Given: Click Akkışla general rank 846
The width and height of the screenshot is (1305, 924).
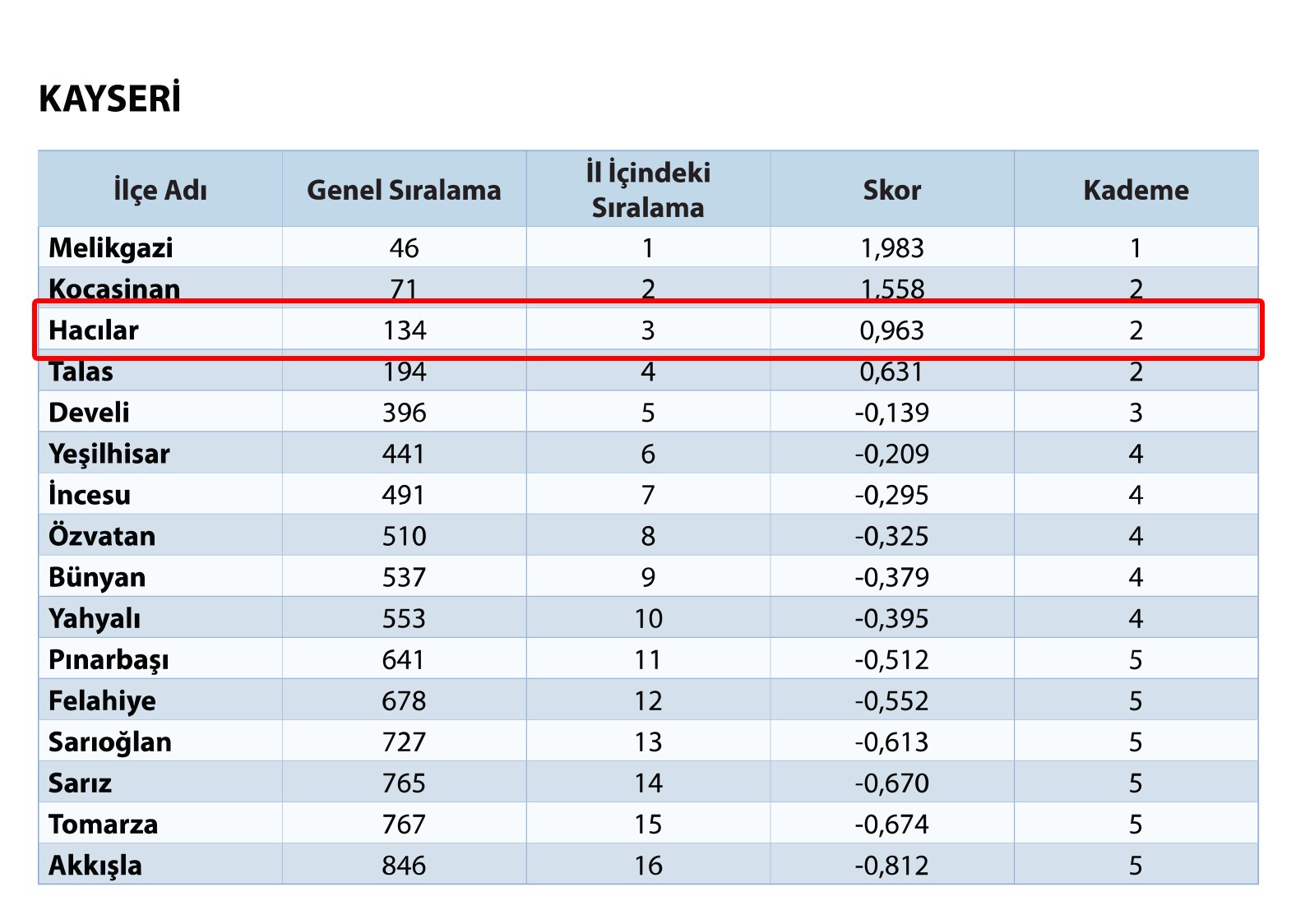Looking at the screenshot, I should pyautogui.click(x=404, y=865).
